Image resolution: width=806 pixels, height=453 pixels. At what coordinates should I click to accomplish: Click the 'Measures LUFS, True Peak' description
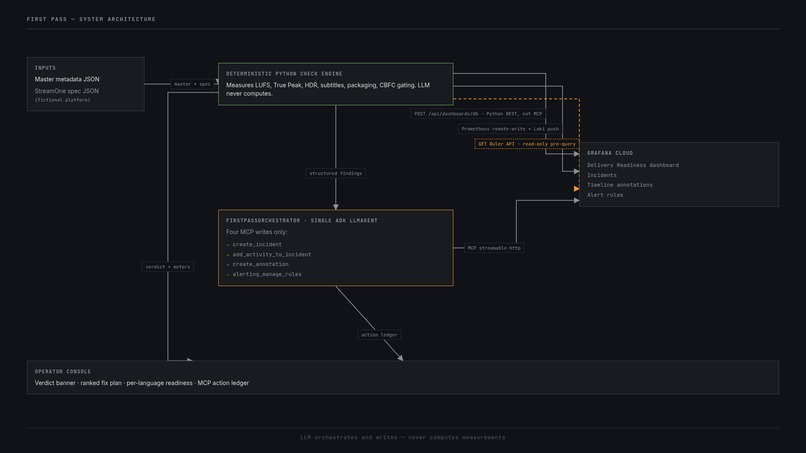pos(328,89)
